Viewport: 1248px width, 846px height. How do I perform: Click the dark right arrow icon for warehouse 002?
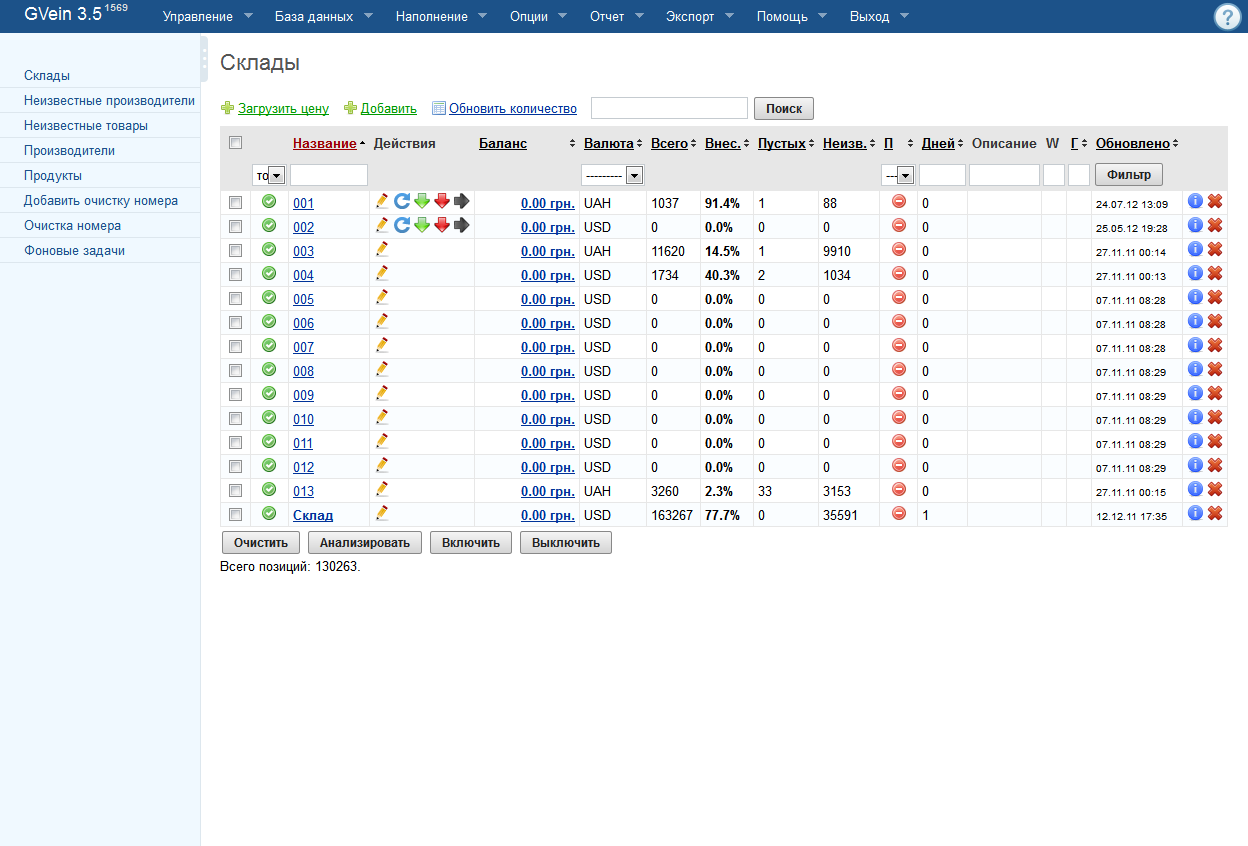point(461,226)
